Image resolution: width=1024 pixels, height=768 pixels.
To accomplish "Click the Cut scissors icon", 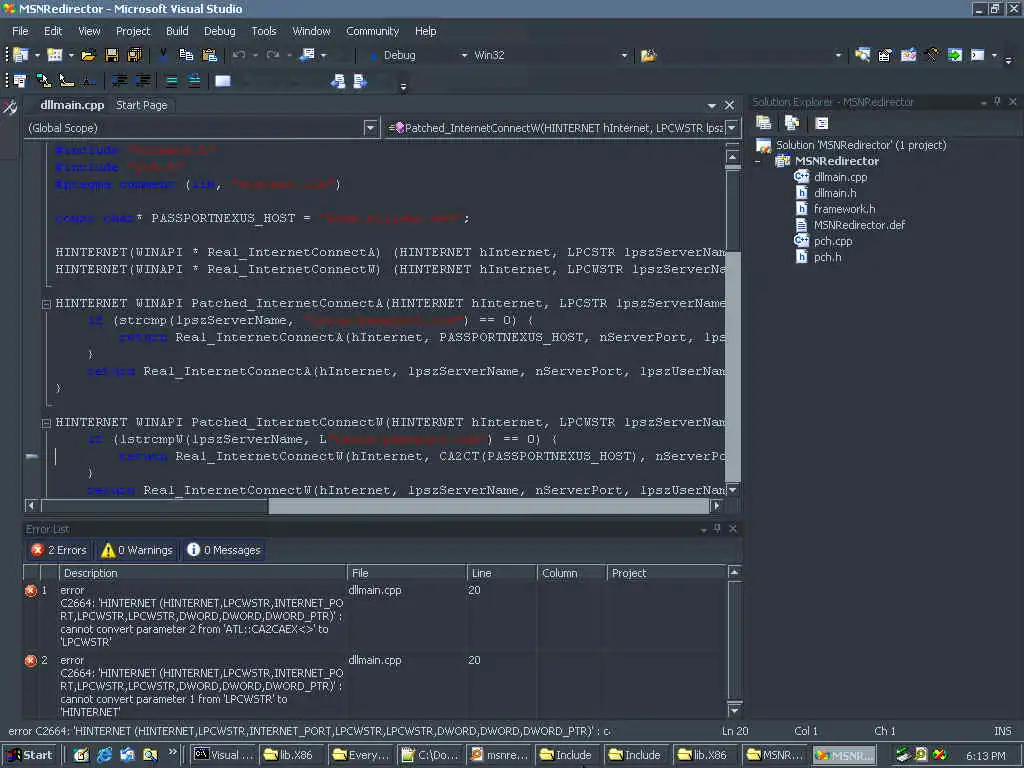I will [163, 55].
